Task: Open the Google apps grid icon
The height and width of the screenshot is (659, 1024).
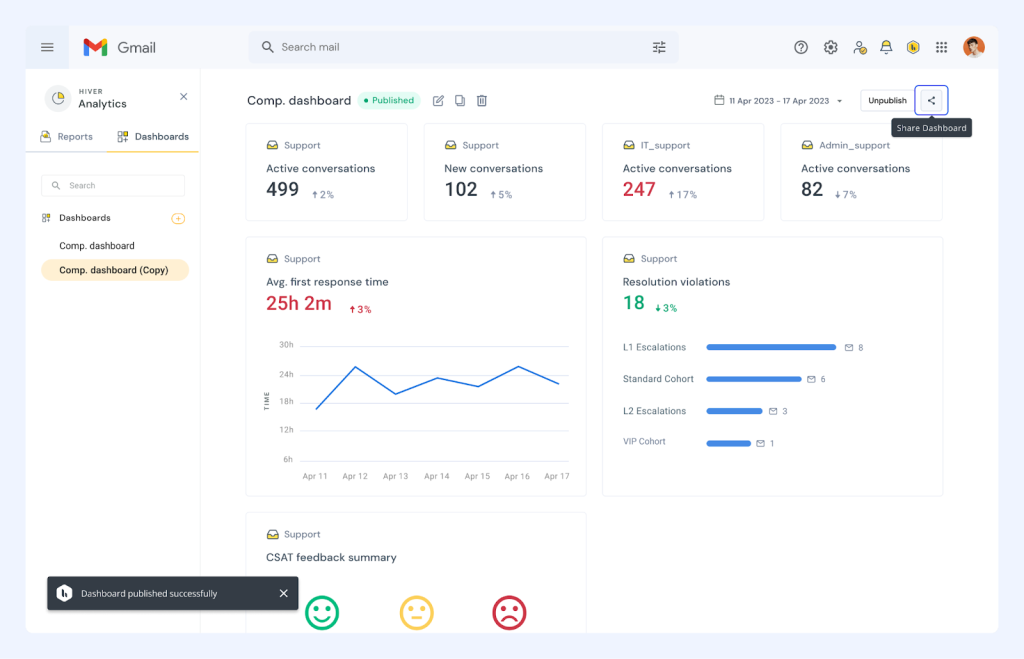Action: coord(940,47)
